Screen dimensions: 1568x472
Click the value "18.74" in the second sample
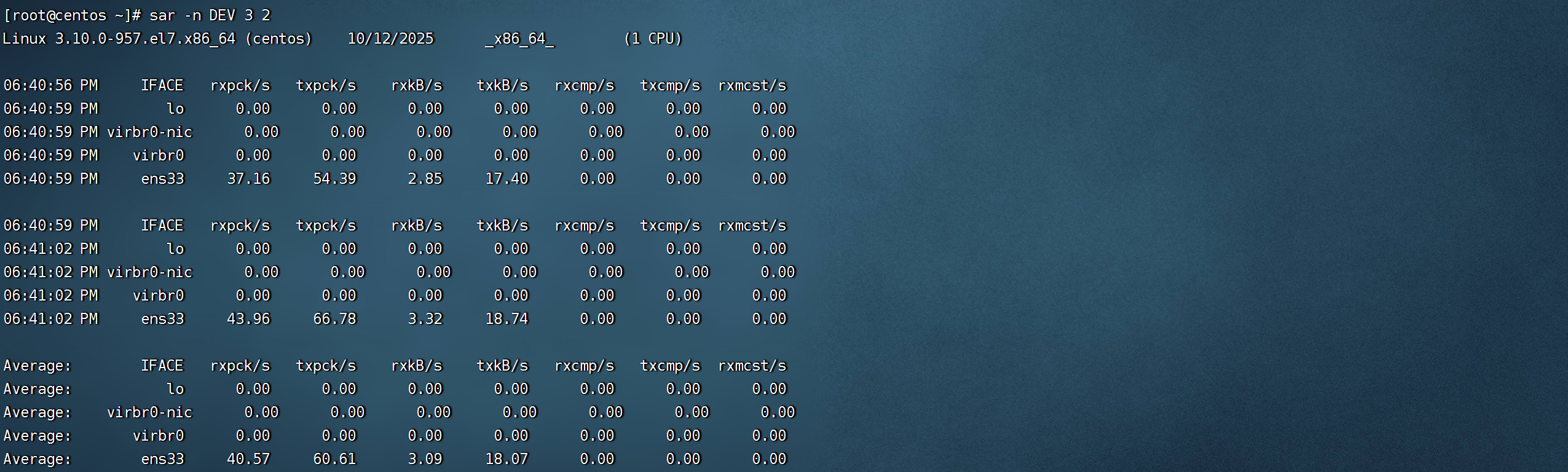click(x=507, y=319)
